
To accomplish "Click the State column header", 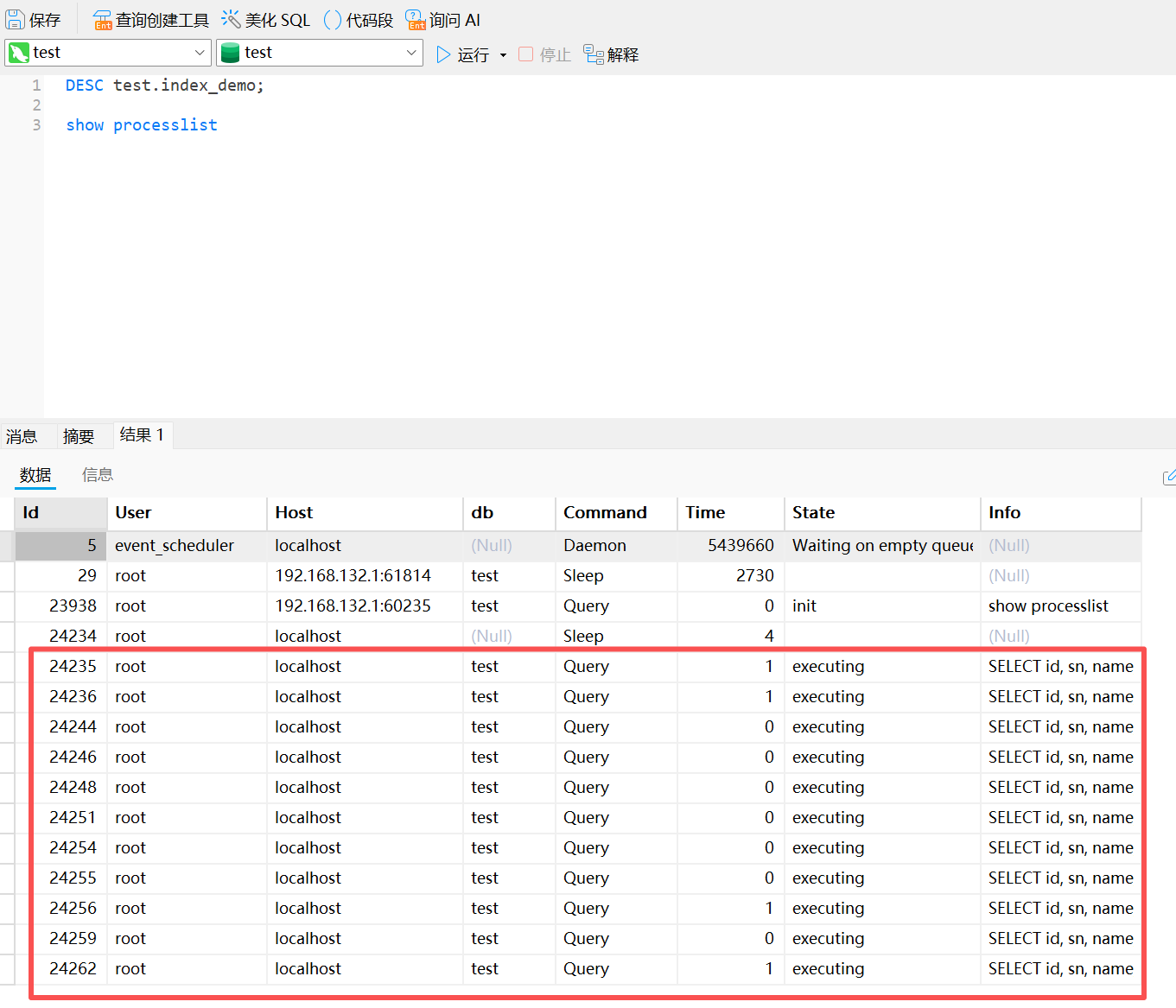I will point(882,513).
